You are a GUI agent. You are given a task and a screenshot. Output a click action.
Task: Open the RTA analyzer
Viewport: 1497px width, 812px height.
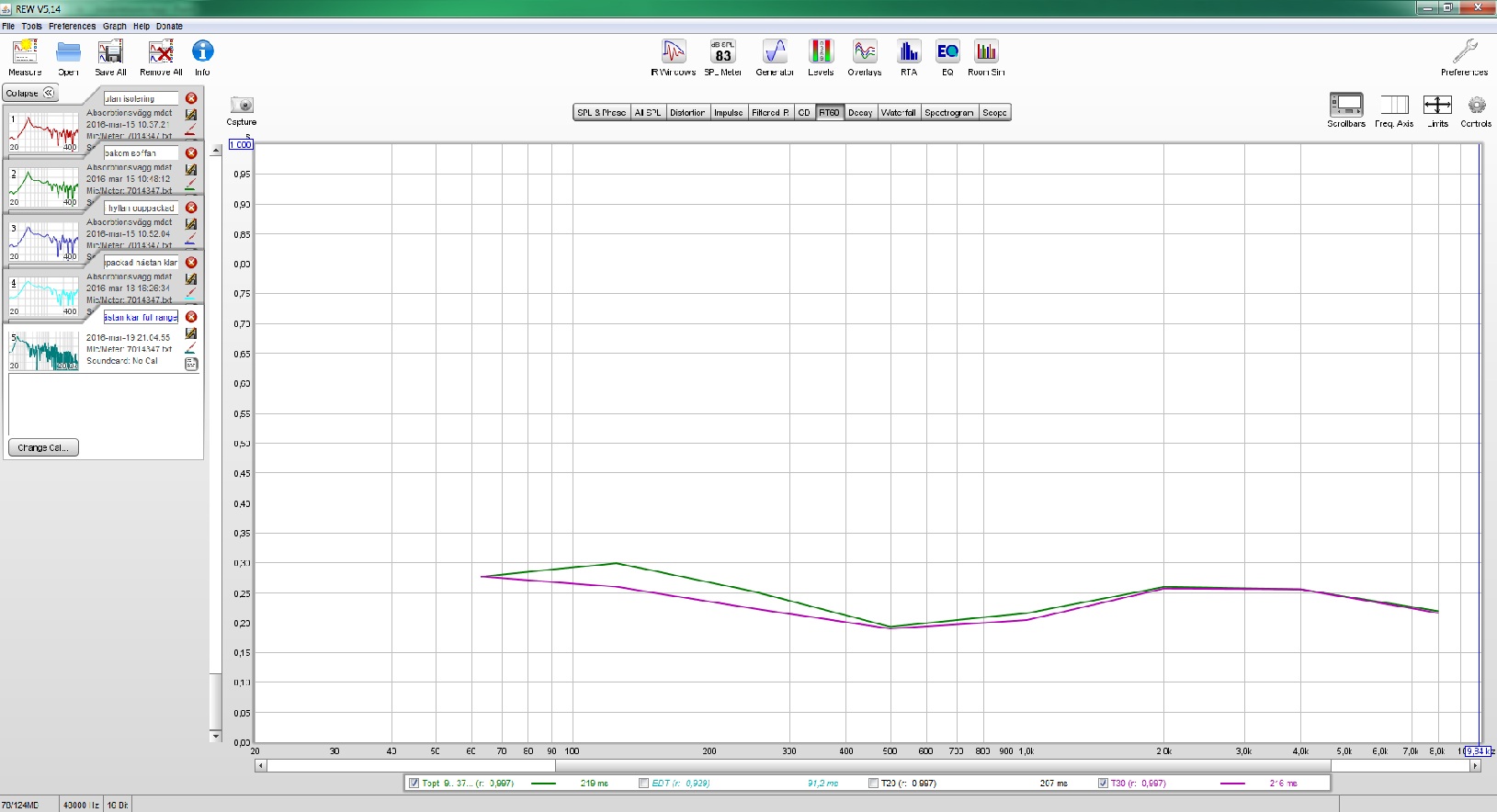point(909,53)
